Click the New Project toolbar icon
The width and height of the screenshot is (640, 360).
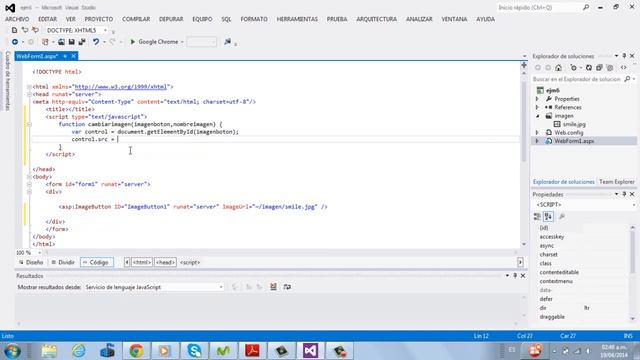click(x=45, y=42)
